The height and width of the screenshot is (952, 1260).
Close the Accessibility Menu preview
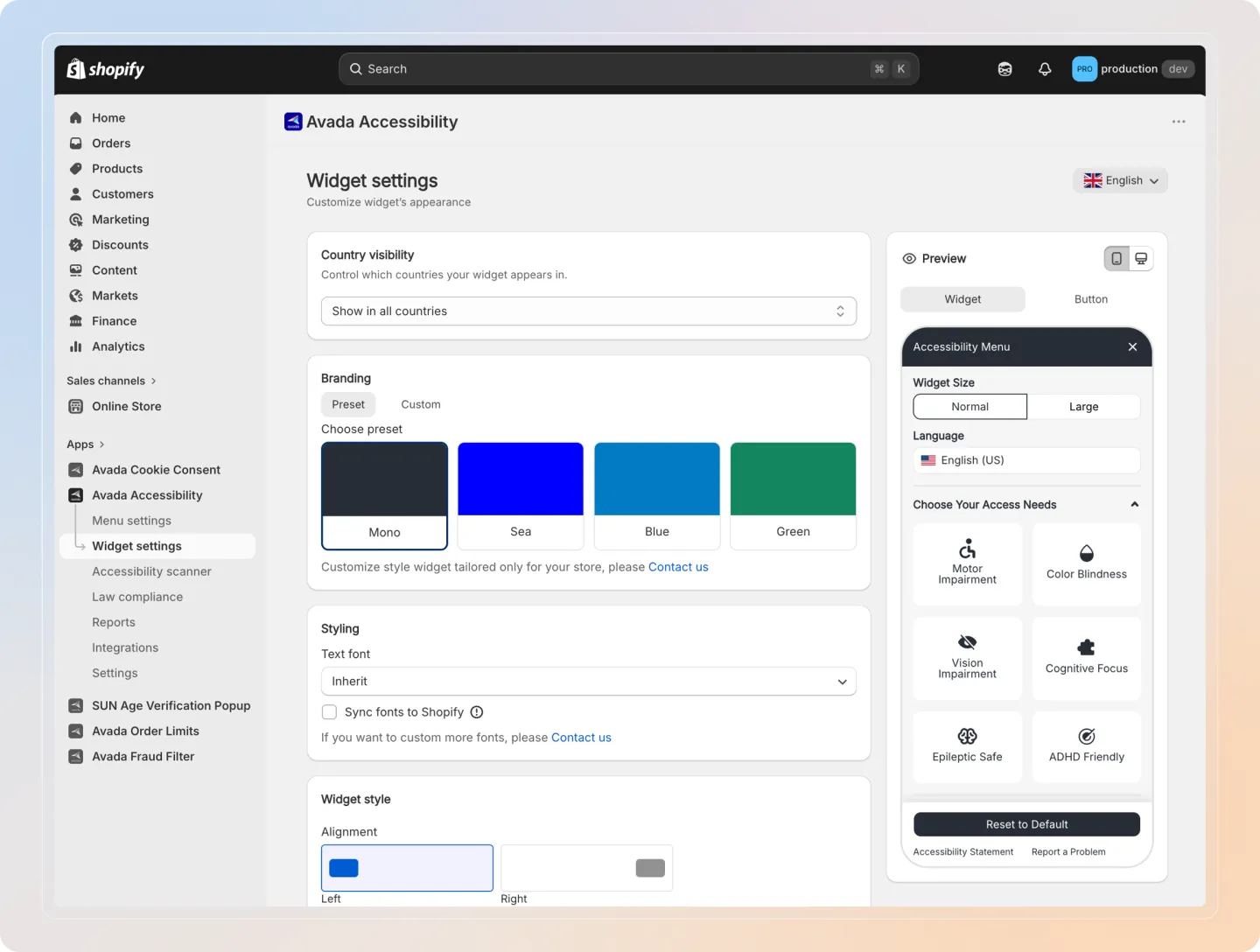[1132, 346]
